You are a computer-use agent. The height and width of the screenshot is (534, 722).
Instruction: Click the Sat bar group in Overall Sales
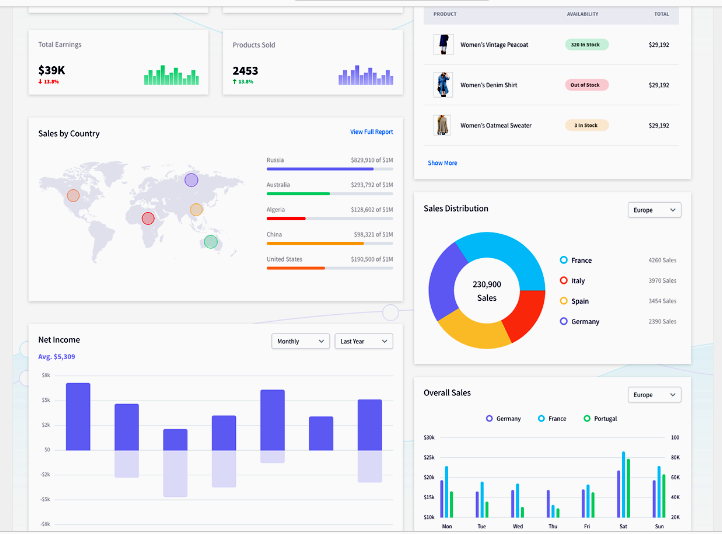click(623, 485)
